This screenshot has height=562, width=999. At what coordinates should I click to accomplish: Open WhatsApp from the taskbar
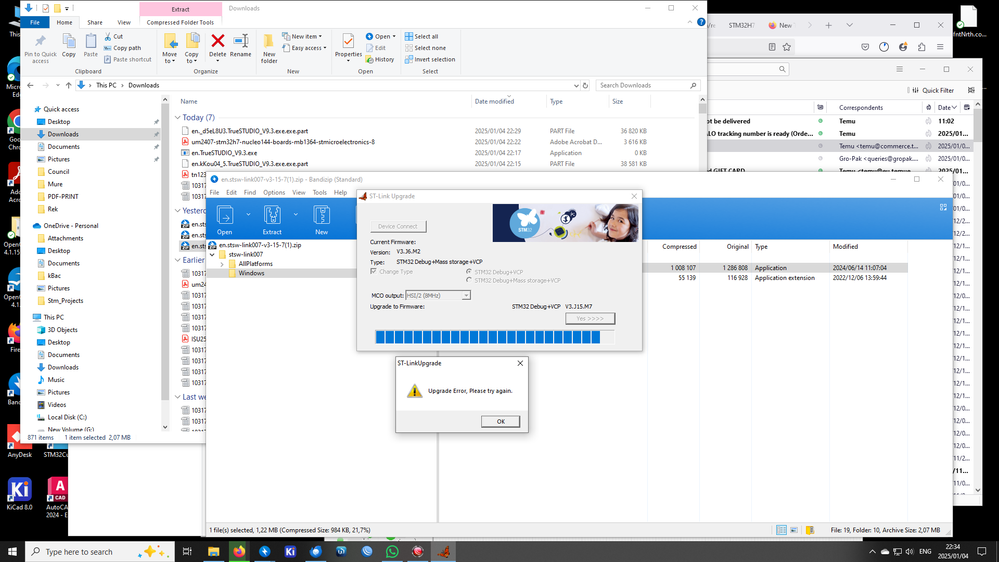click(x=392, y=552)
